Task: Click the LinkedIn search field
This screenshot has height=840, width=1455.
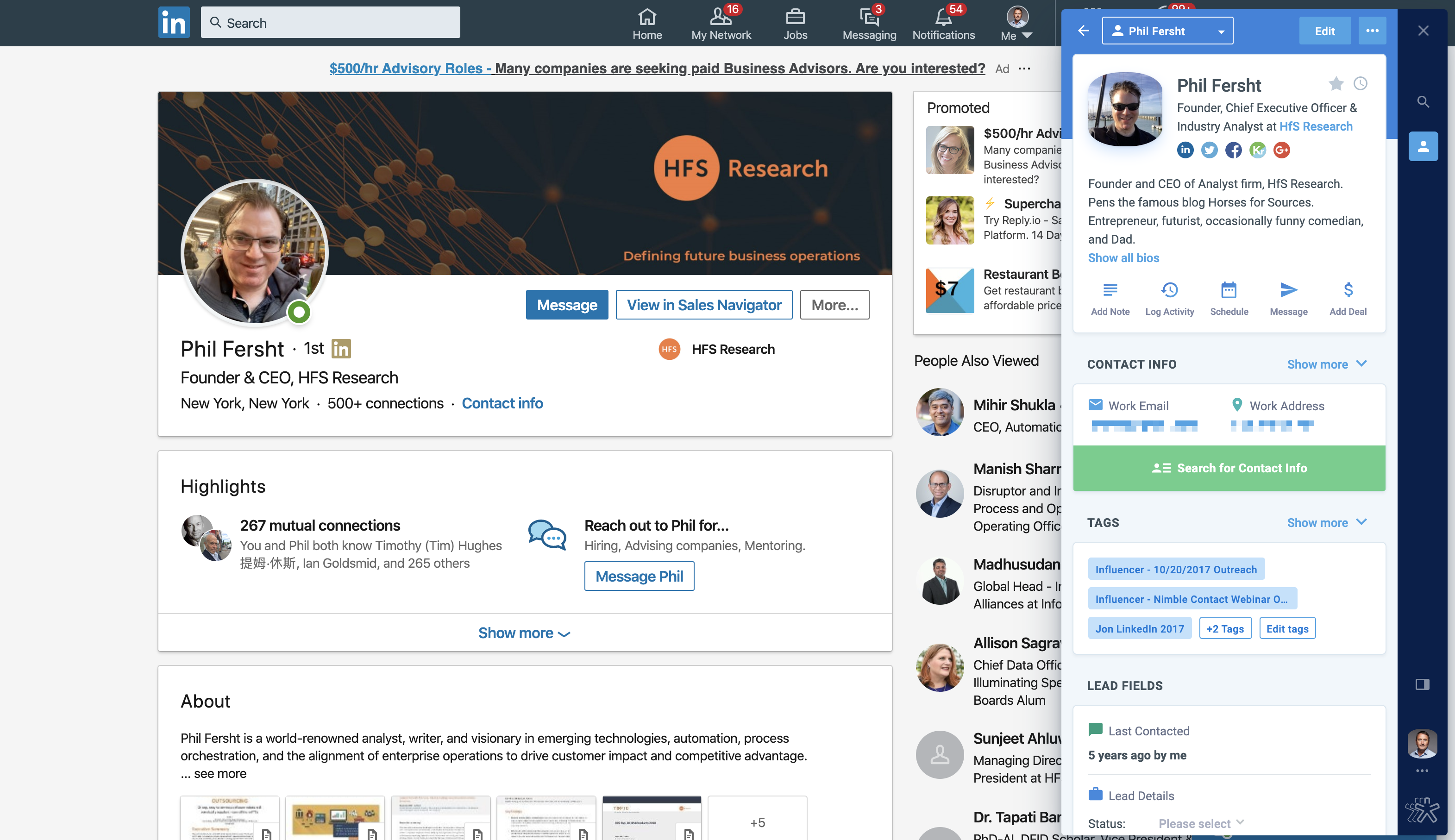Action: point(330,23)
